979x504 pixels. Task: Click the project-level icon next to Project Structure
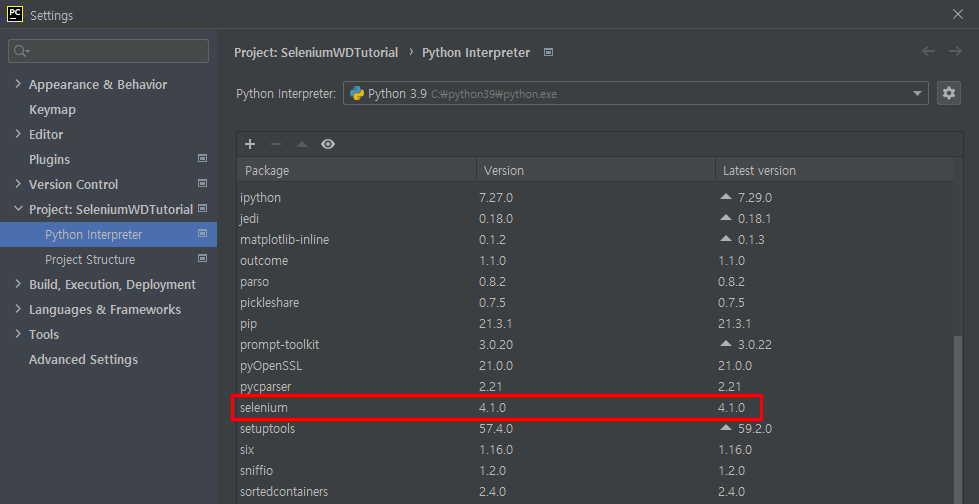pos(202,259)
